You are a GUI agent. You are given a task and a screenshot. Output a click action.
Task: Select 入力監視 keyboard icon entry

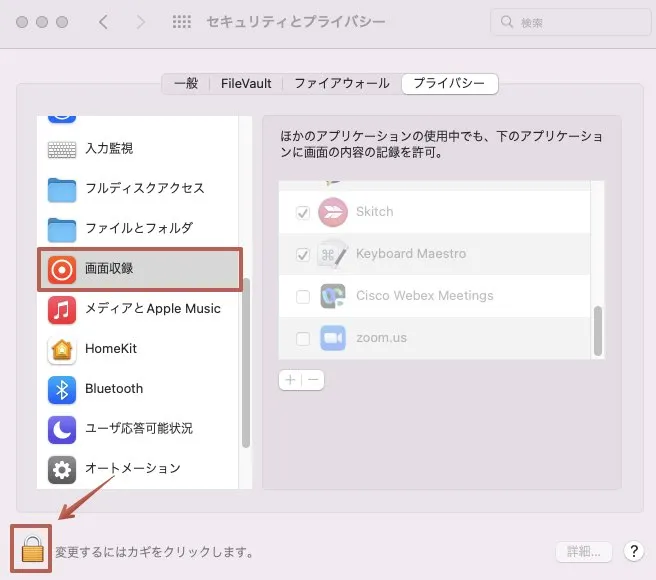tap(62, 149)
